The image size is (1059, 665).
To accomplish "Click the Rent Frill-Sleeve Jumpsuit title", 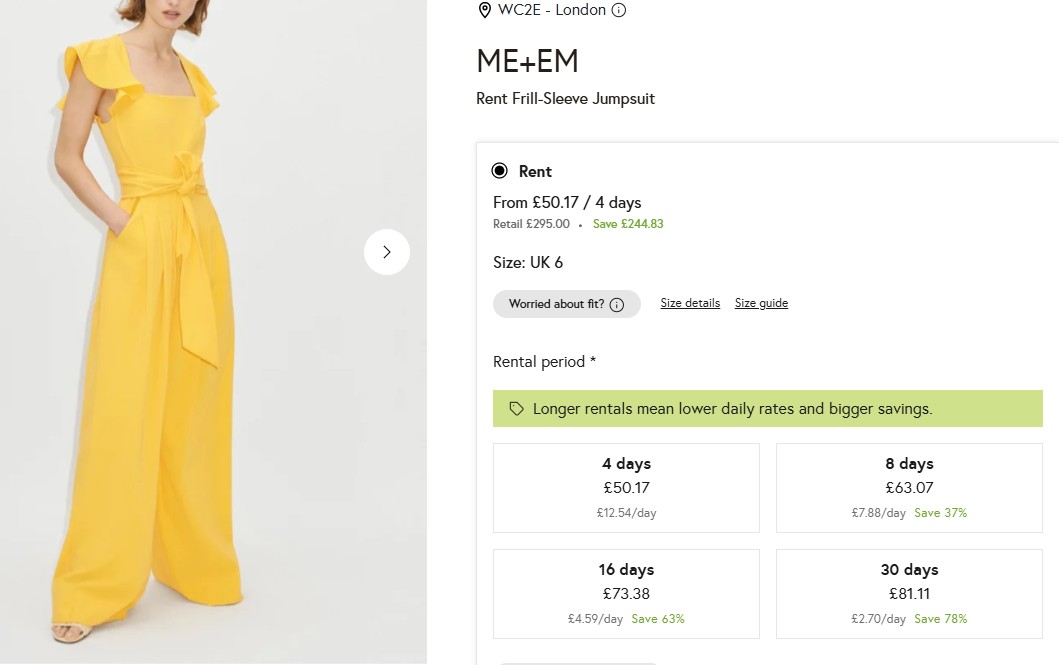I will click(x=565, y=98).
